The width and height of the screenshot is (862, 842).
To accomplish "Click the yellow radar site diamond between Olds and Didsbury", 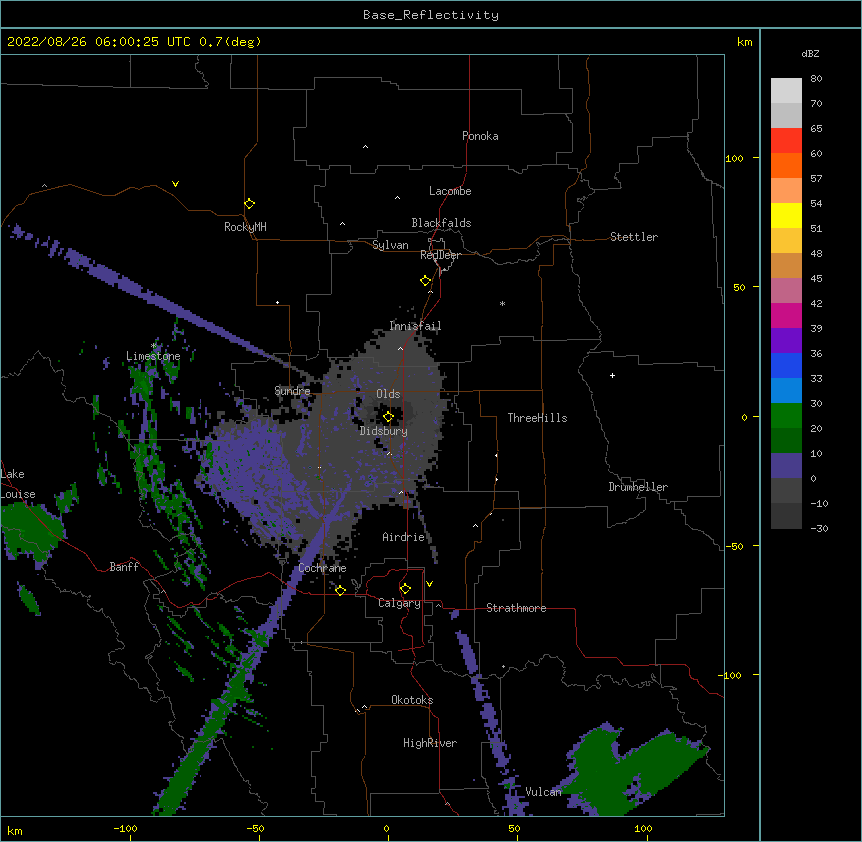I will click(388, 417).
